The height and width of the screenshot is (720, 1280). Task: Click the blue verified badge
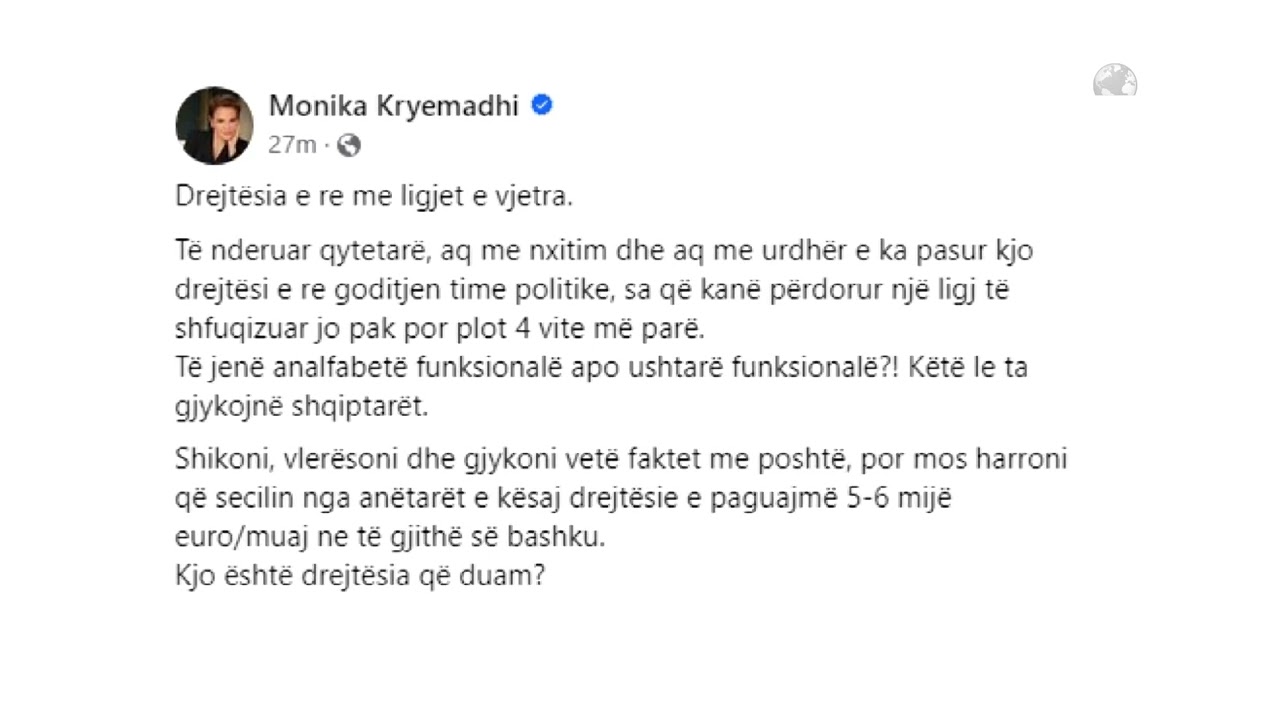click(542, 105)
